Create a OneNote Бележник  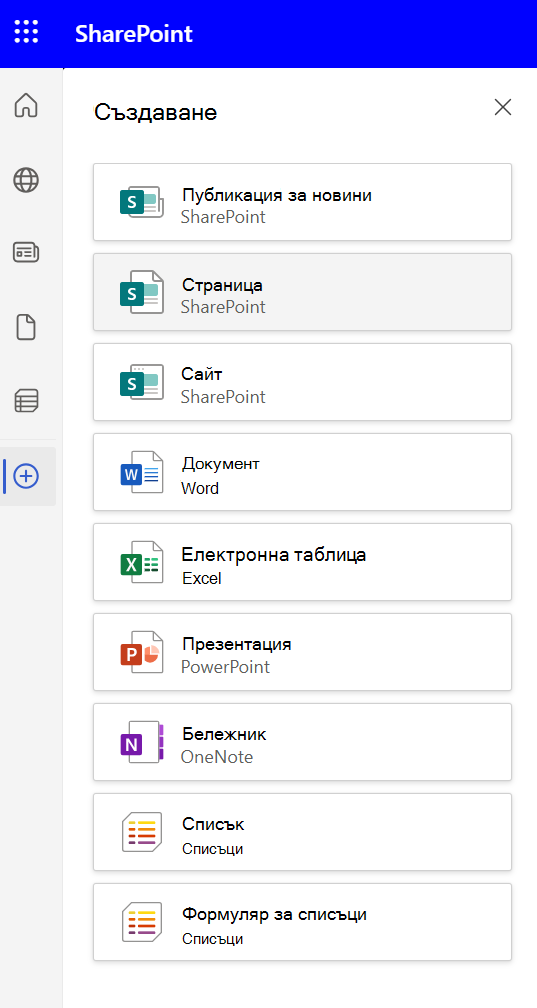pyautogui.click(x=302, y=742)
